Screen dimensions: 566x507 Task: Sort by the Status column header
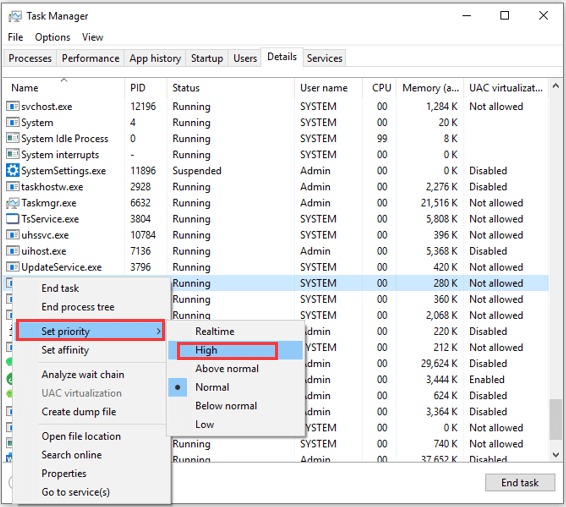(231, 88)
